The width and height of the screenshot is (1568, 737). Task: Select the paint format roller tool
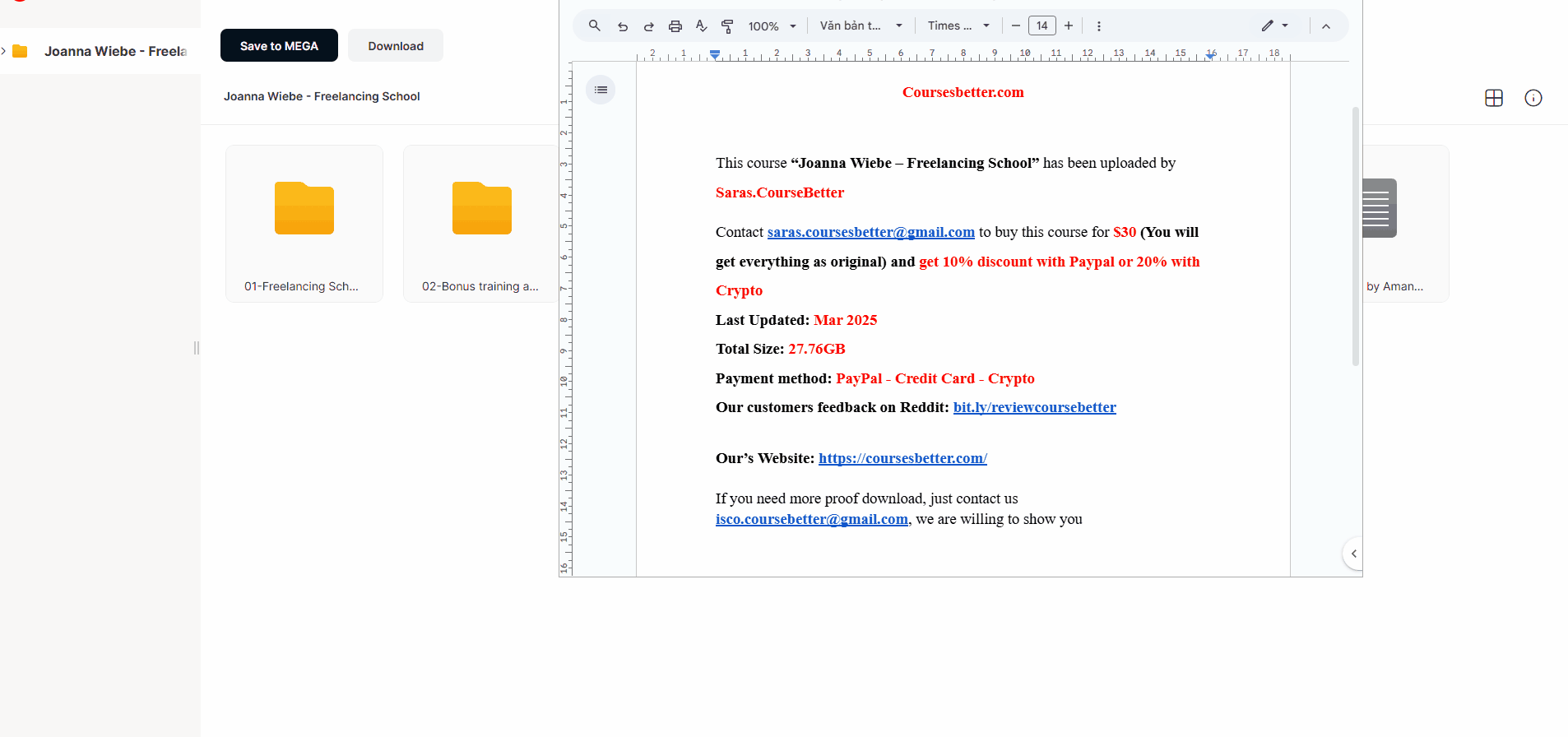click(x=727, y=26)
